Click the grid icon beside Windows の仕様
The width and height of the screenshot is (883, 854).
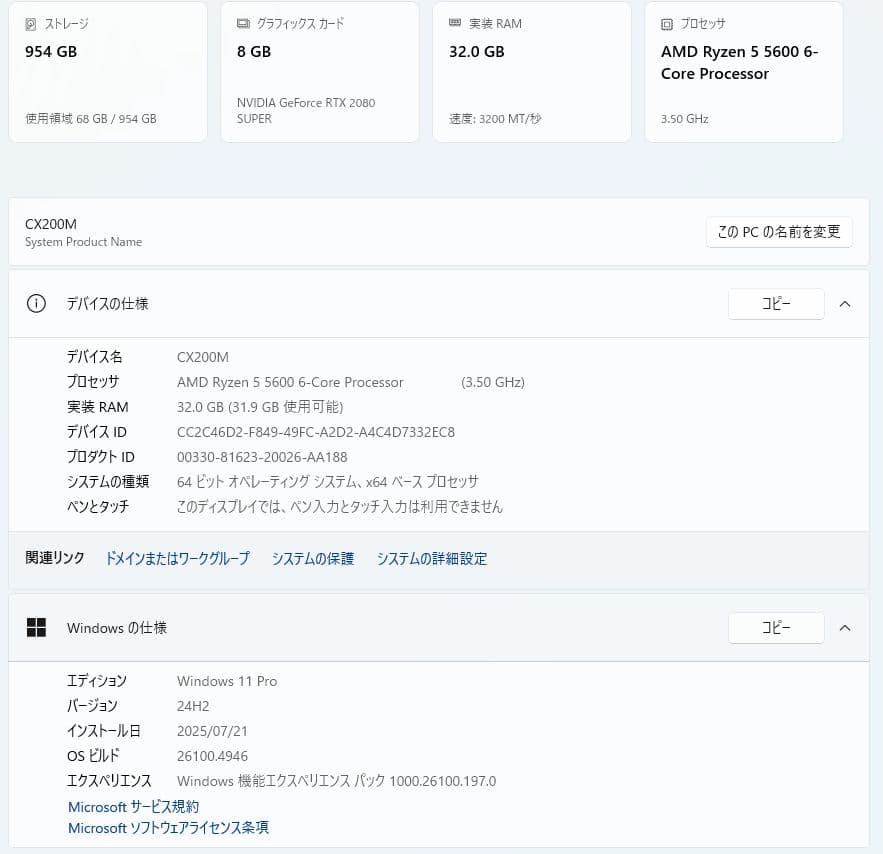[37, 628]
